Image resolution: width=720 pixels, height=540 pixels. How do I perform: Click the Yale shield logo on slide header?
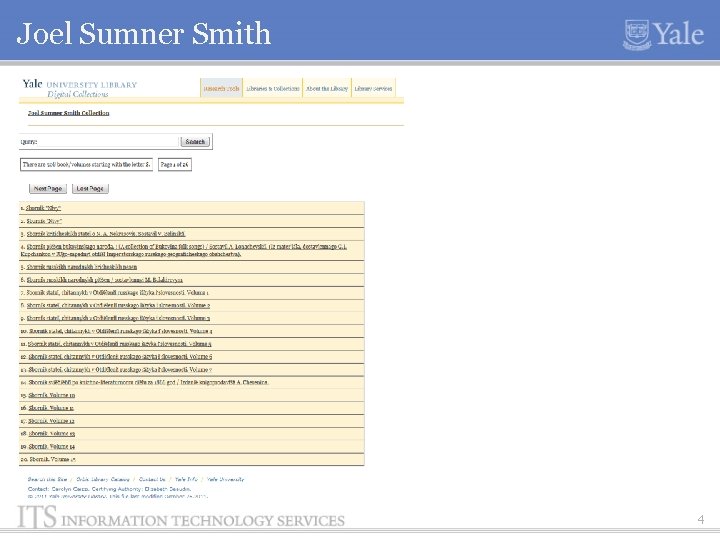click(637, 34)
